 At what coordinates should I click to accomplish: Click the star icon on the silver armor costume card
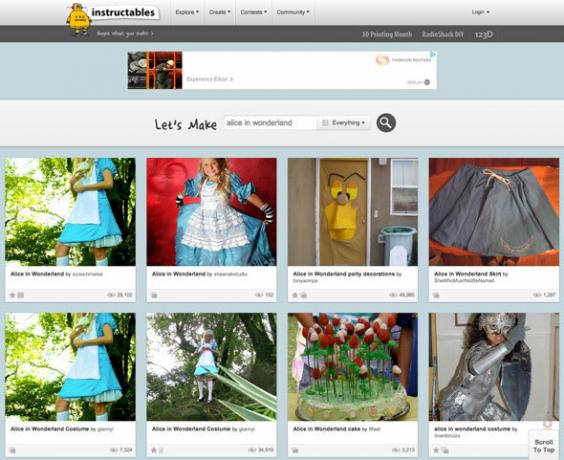[436, 450]
